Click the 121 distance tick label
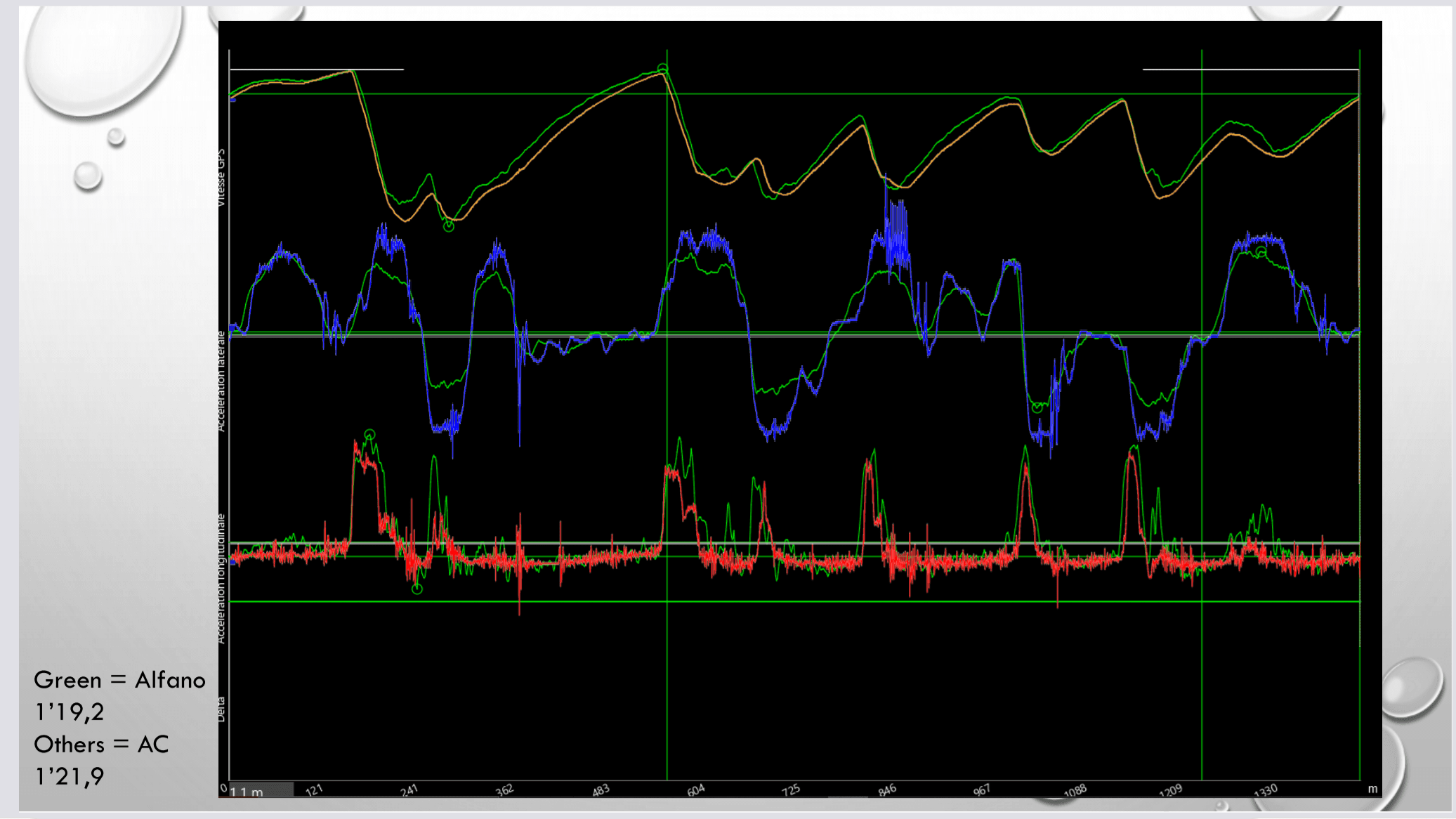 314,790
